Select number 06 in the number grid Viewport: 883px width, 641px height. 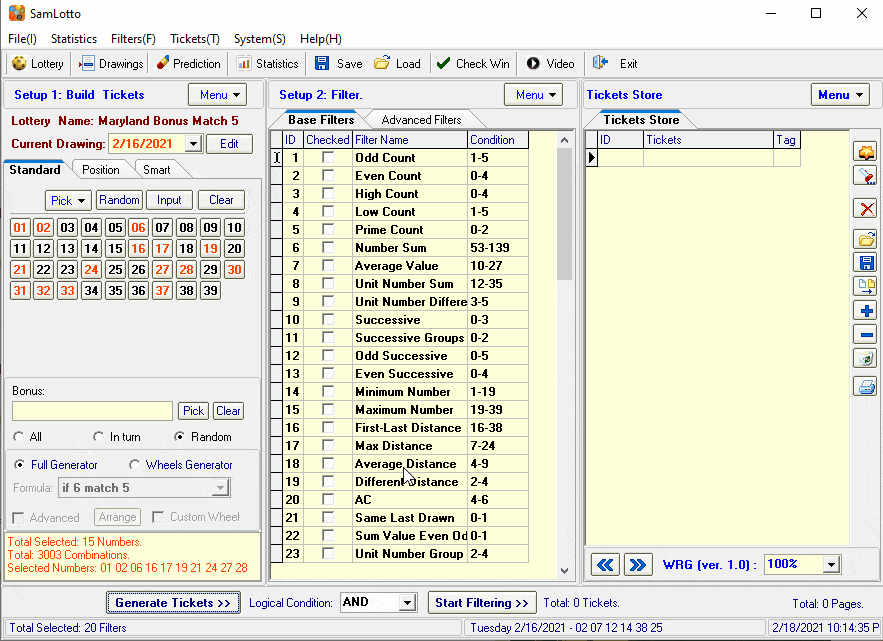[139, 228]
